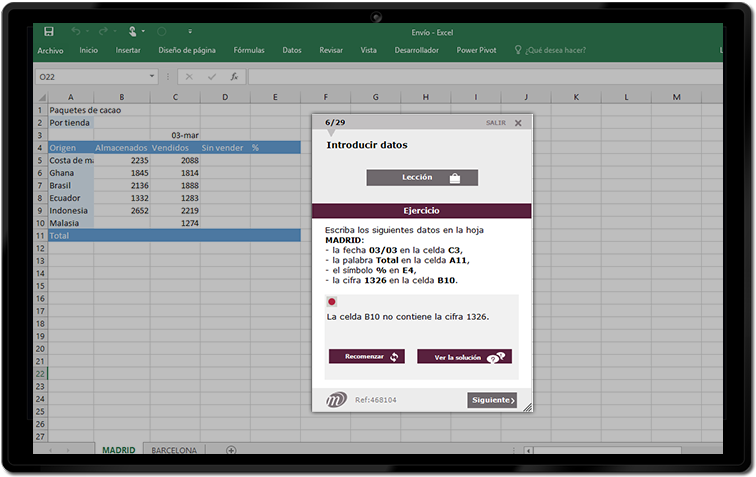
Task: Click the Save icon in quick access toolbar
Action: 49,32
